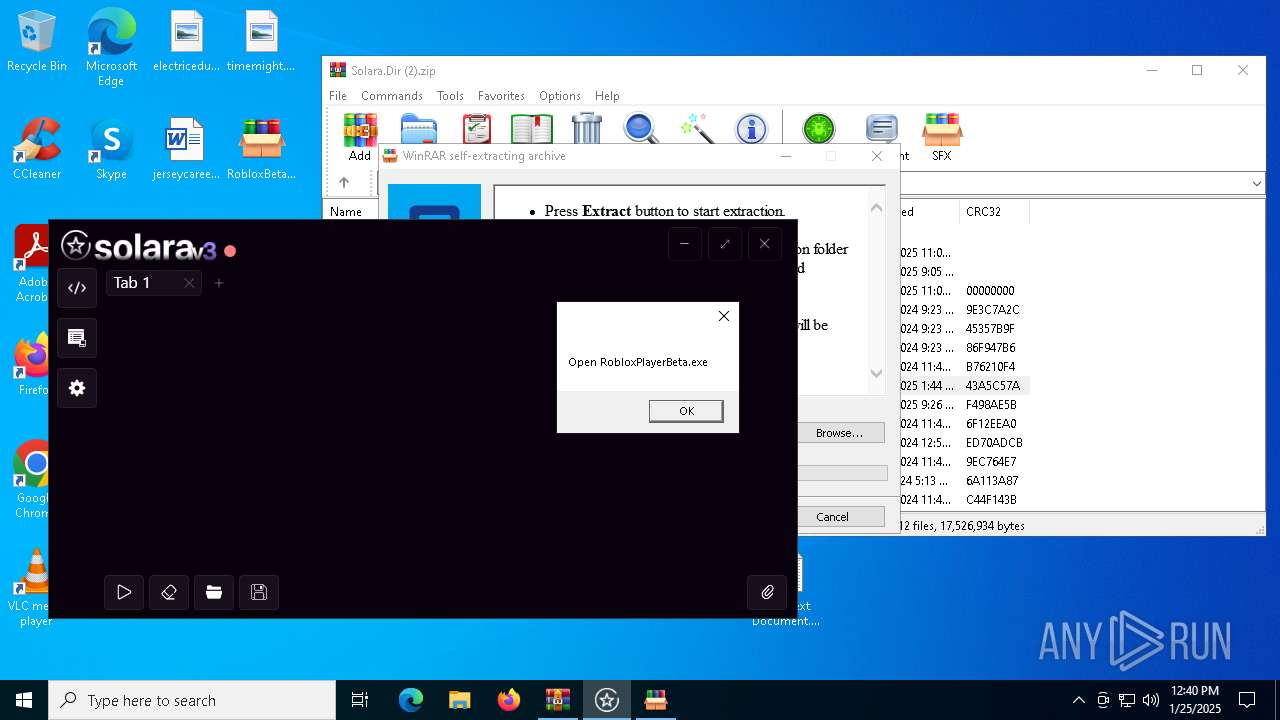Open the RobloxBeta archive on desktop
The image size is (1280, 720).
pos(261,149)
